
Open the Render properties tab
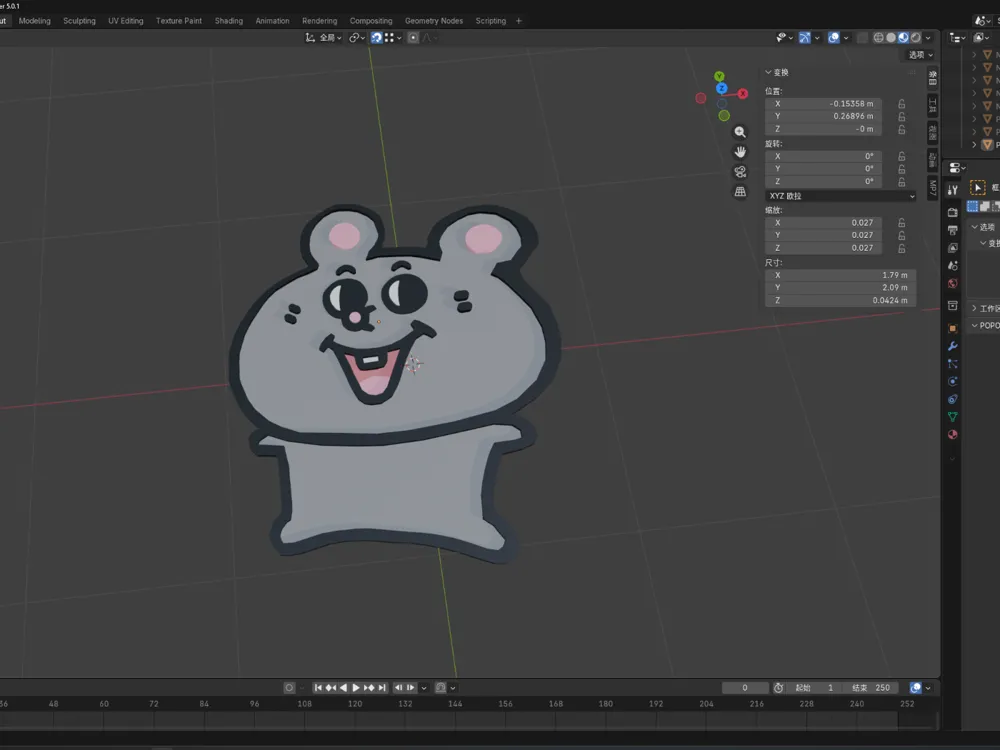point(953,212)
